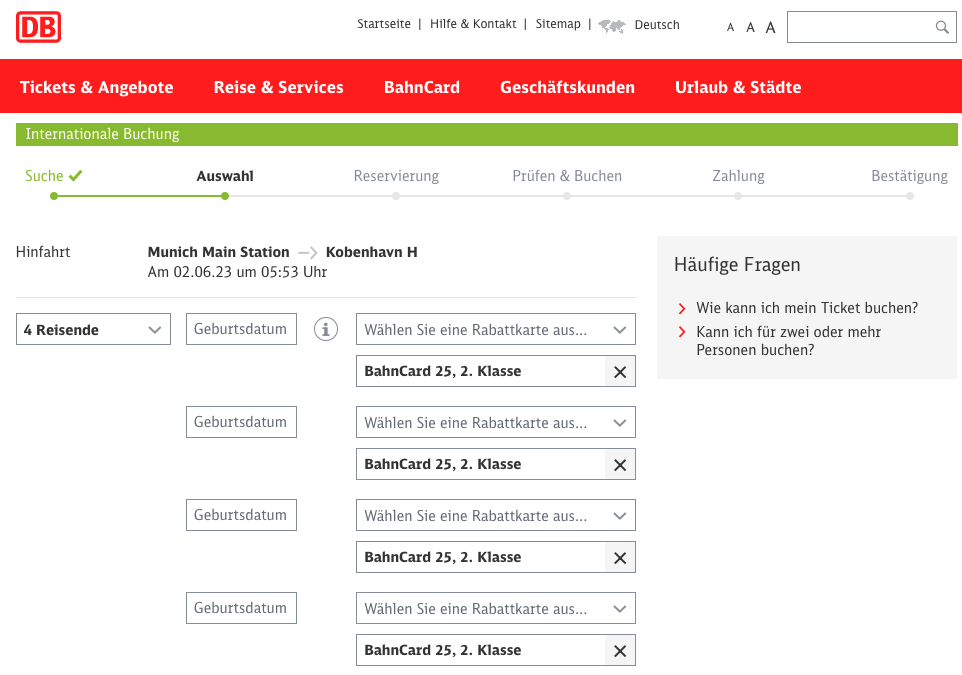962x675 pixels.
Task: Click the Hilfe & Kontakt link
Action: click(x=473, y=24)
